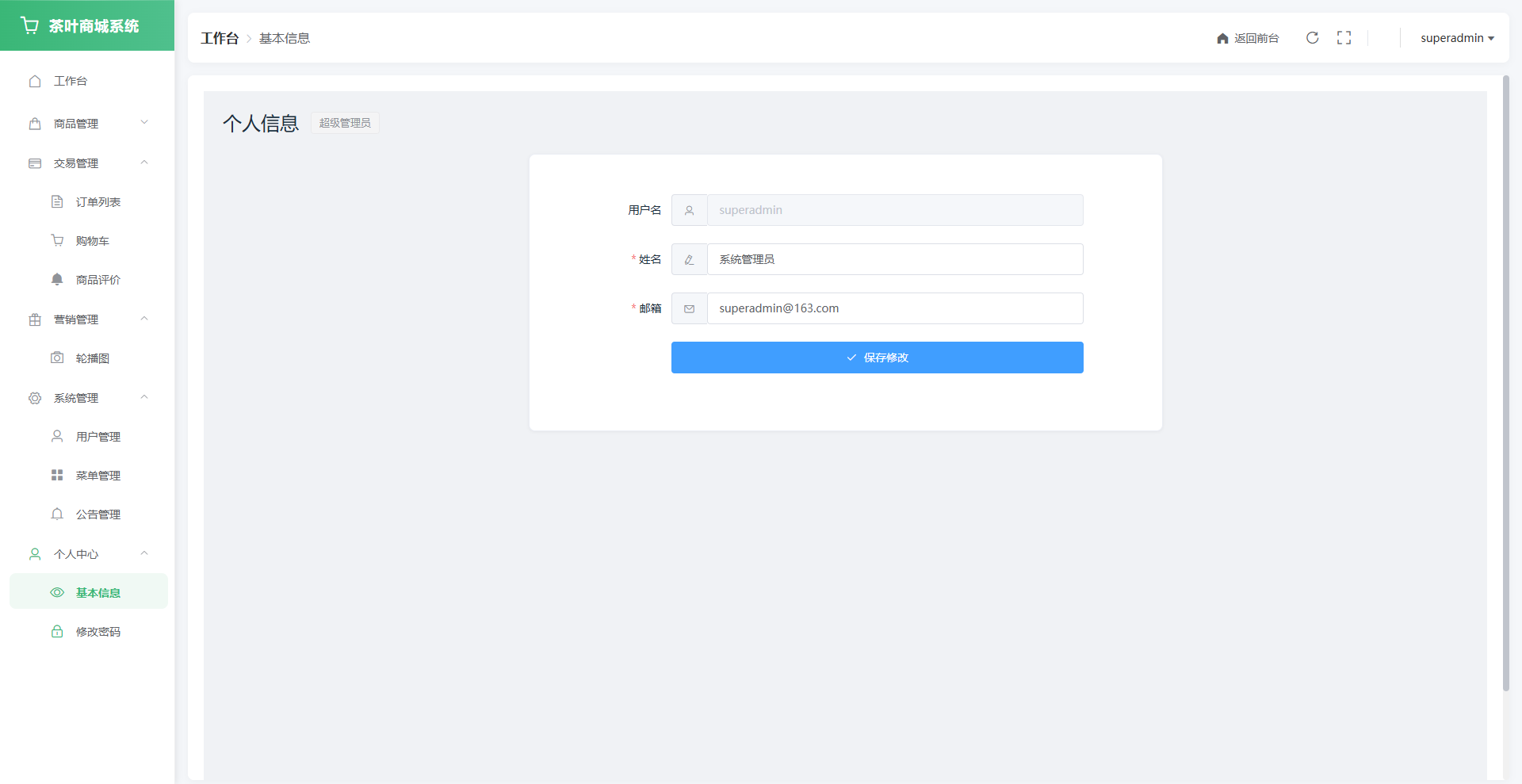Click the bell icon for 商品评价
The image size is (1522, 784).
tap(57, 280)
